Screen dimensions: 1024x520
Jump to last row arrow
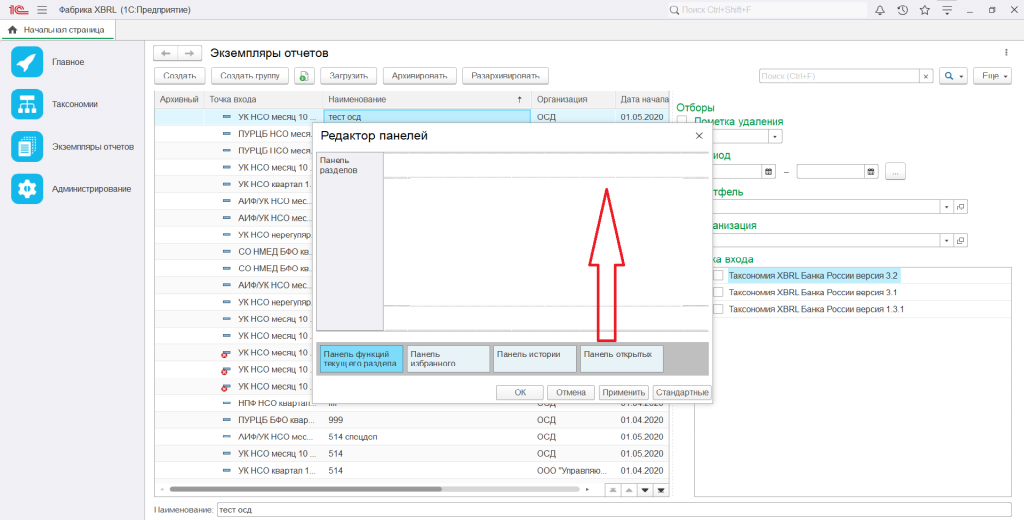point(661,490)
